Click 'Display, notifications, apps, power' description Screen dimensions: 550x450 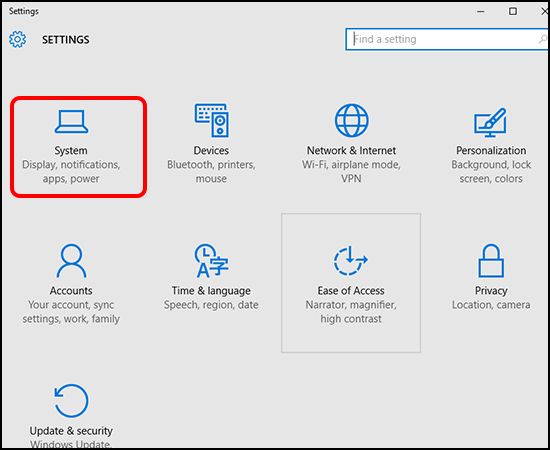(71, 172)
